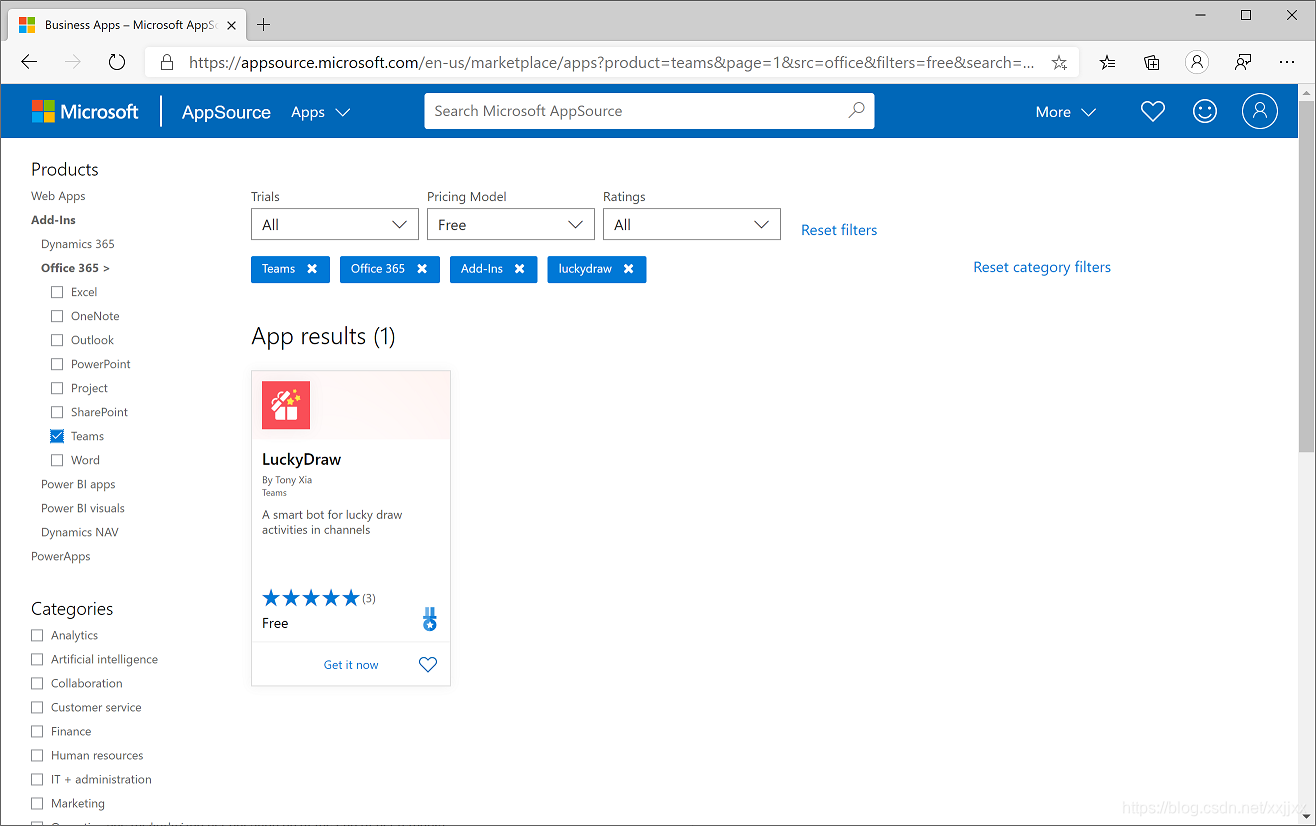
Task: Click the LuckyDraw badge medal icon
Action: pyautogui.click(x=430, y=619)
